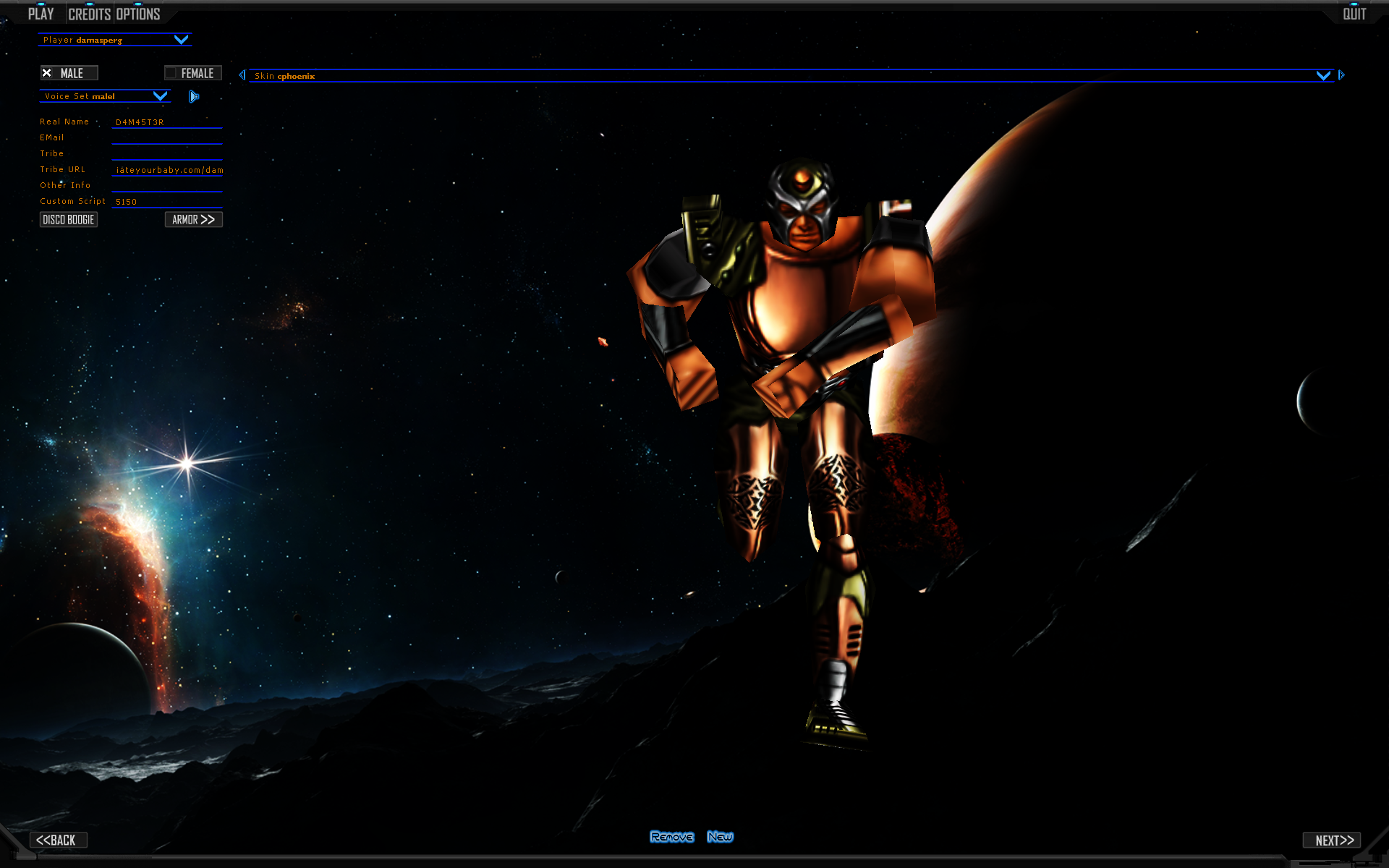1389x868 pixels.
Task: Expand the Player damasperg dropdown
Action: click(x=181, y=40)
